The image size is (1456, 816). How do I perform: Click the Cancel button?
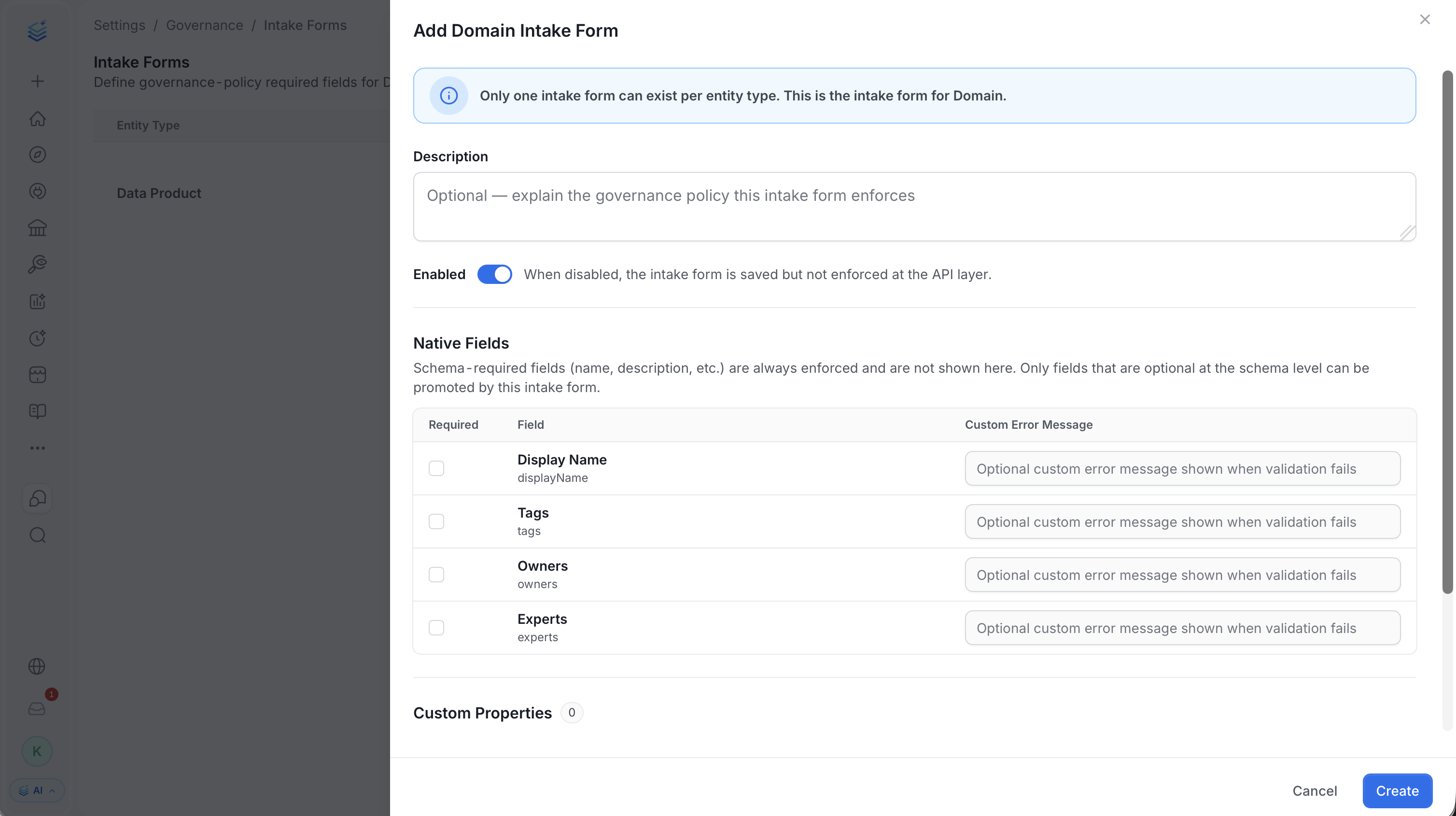(1315, 790)
